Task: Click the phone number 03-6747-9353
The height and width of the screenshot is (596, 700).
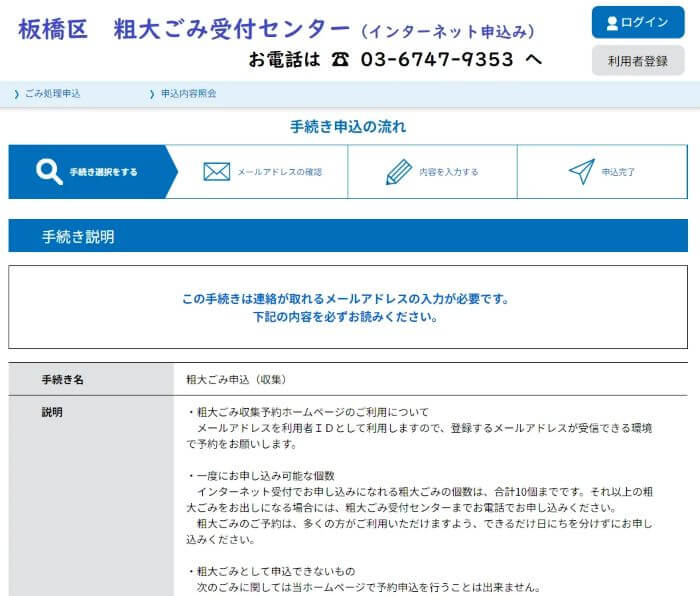Action: (x=437, y=59)
